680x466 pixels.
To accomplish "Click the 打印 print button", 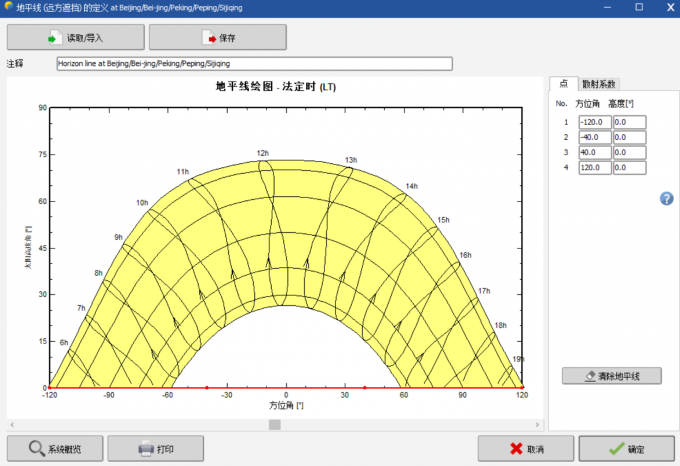I will point(155,449).
